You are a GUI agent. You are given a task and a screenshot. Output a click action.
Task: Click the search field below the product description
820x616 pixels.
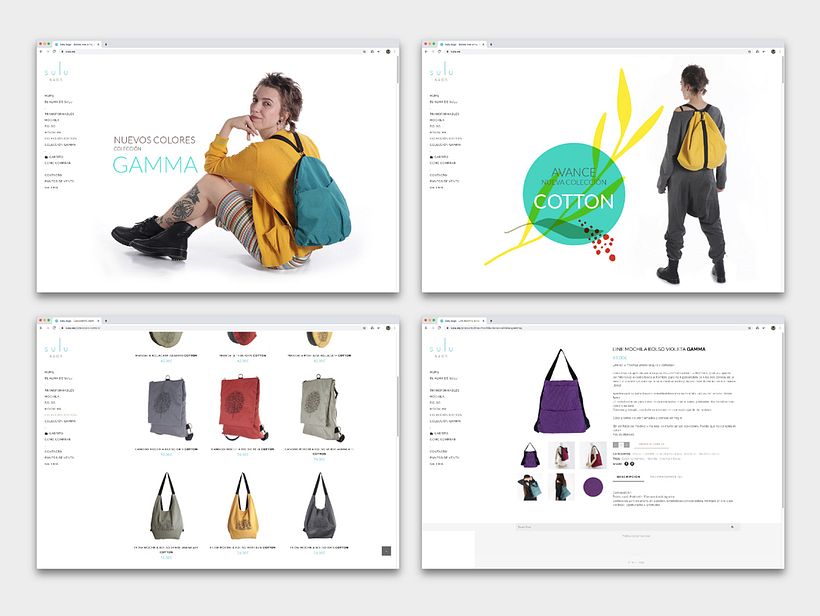(x=625, y=527)
